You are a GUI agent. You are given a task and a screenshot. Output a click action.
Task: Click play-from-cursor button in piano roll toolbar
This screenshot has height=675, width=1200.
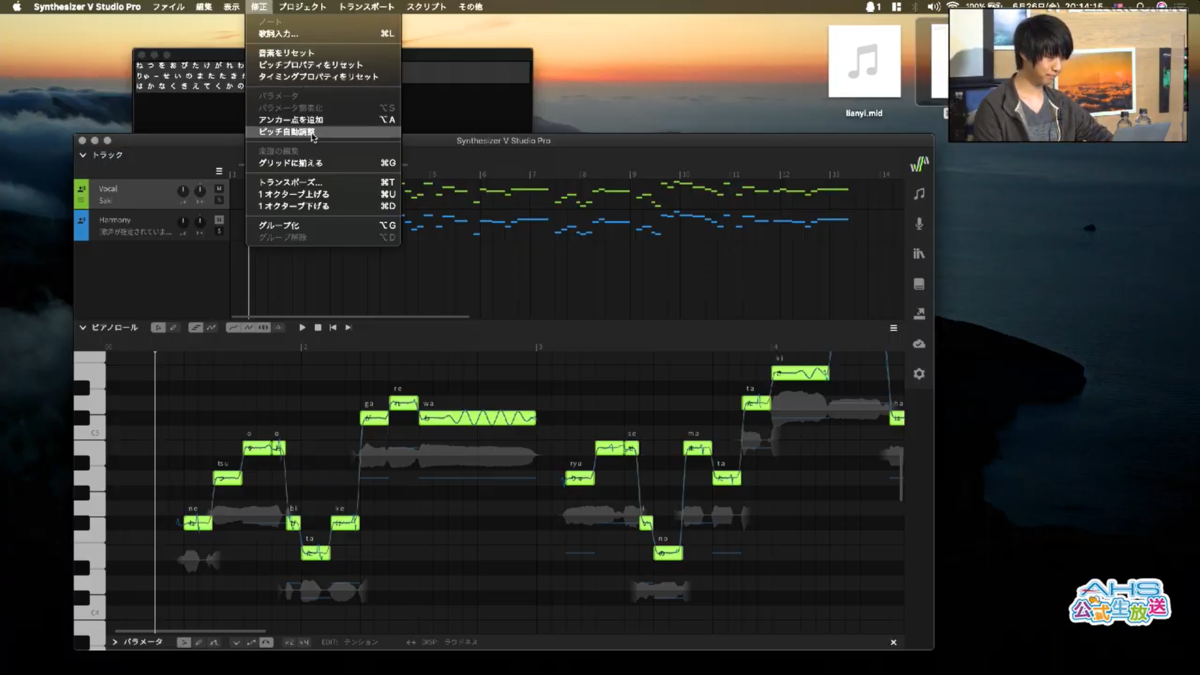348,328
